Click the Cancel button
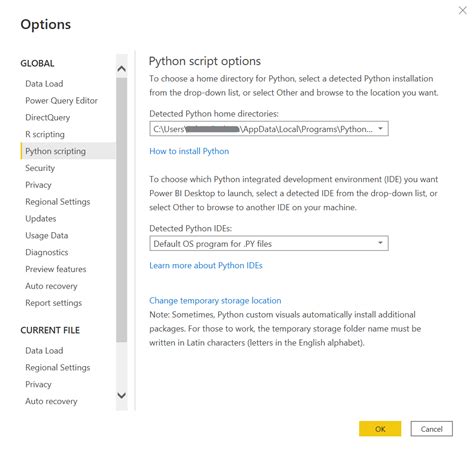The image size is (474, 457). tap(432, 429)
